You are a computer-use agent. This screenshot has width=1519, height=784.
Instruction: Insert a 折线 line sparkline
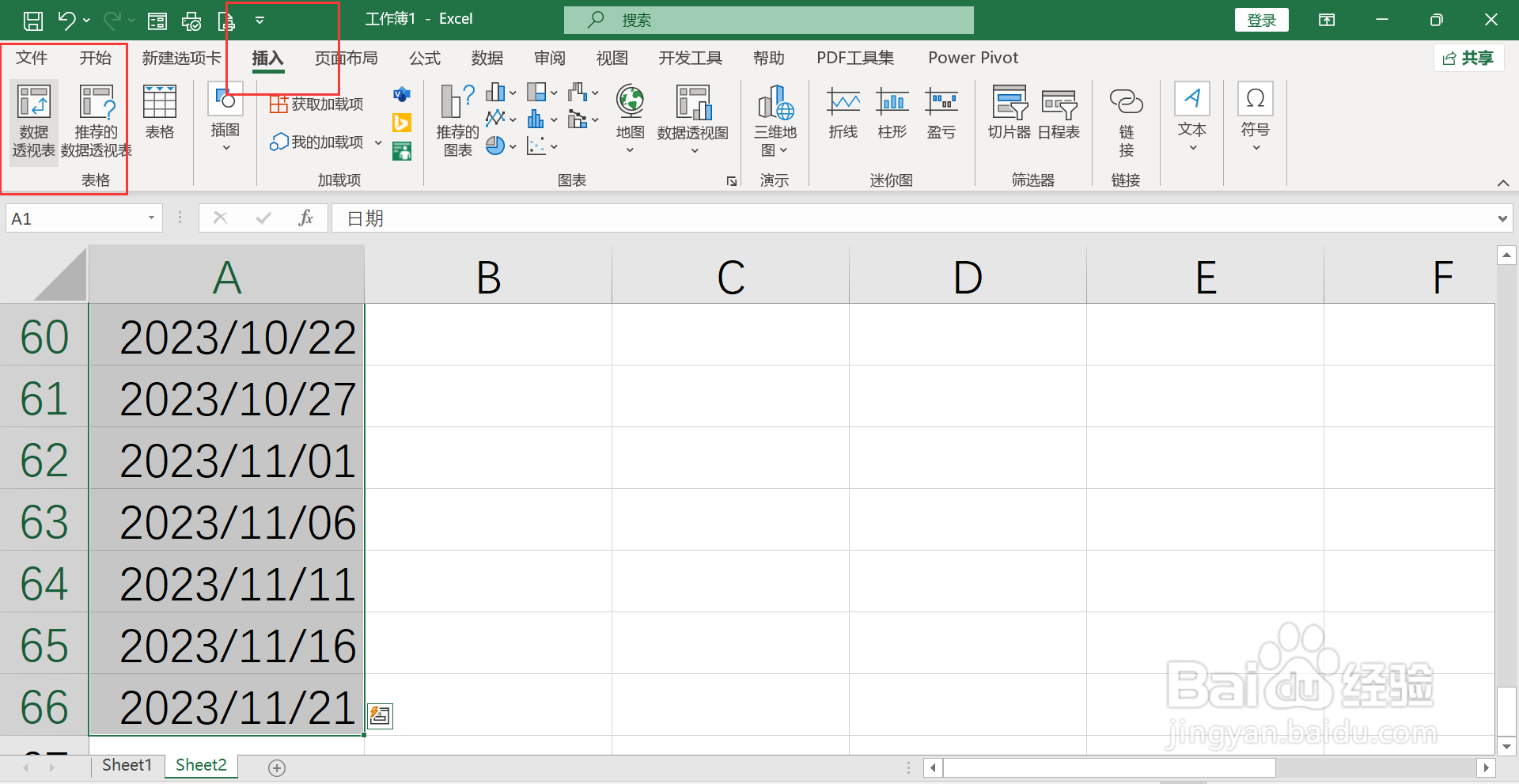843,112
